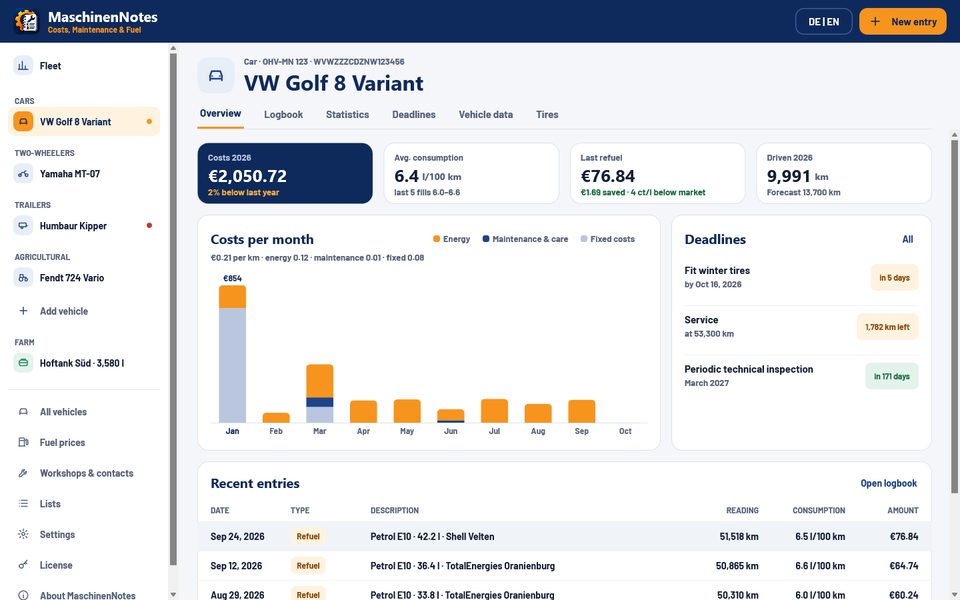Open the All deadlines link
Image resolution: width=960 pixels, height=600 pixels.
click(907, 239)
